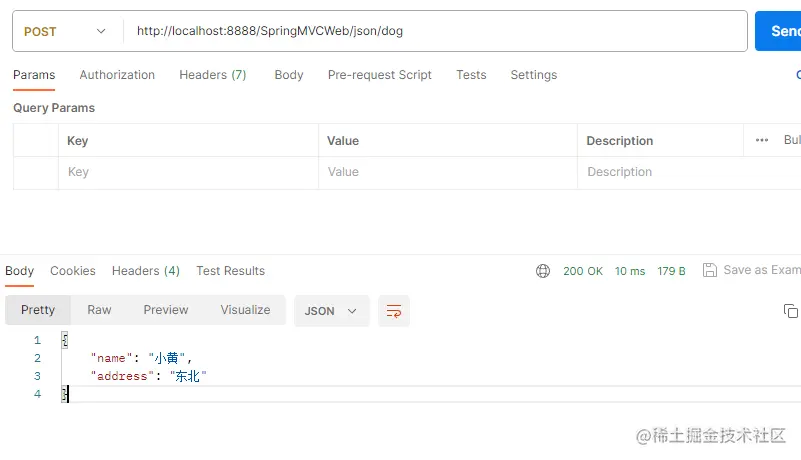Click the Value column header
Screen dimensions: 801x460
(343, 141)
